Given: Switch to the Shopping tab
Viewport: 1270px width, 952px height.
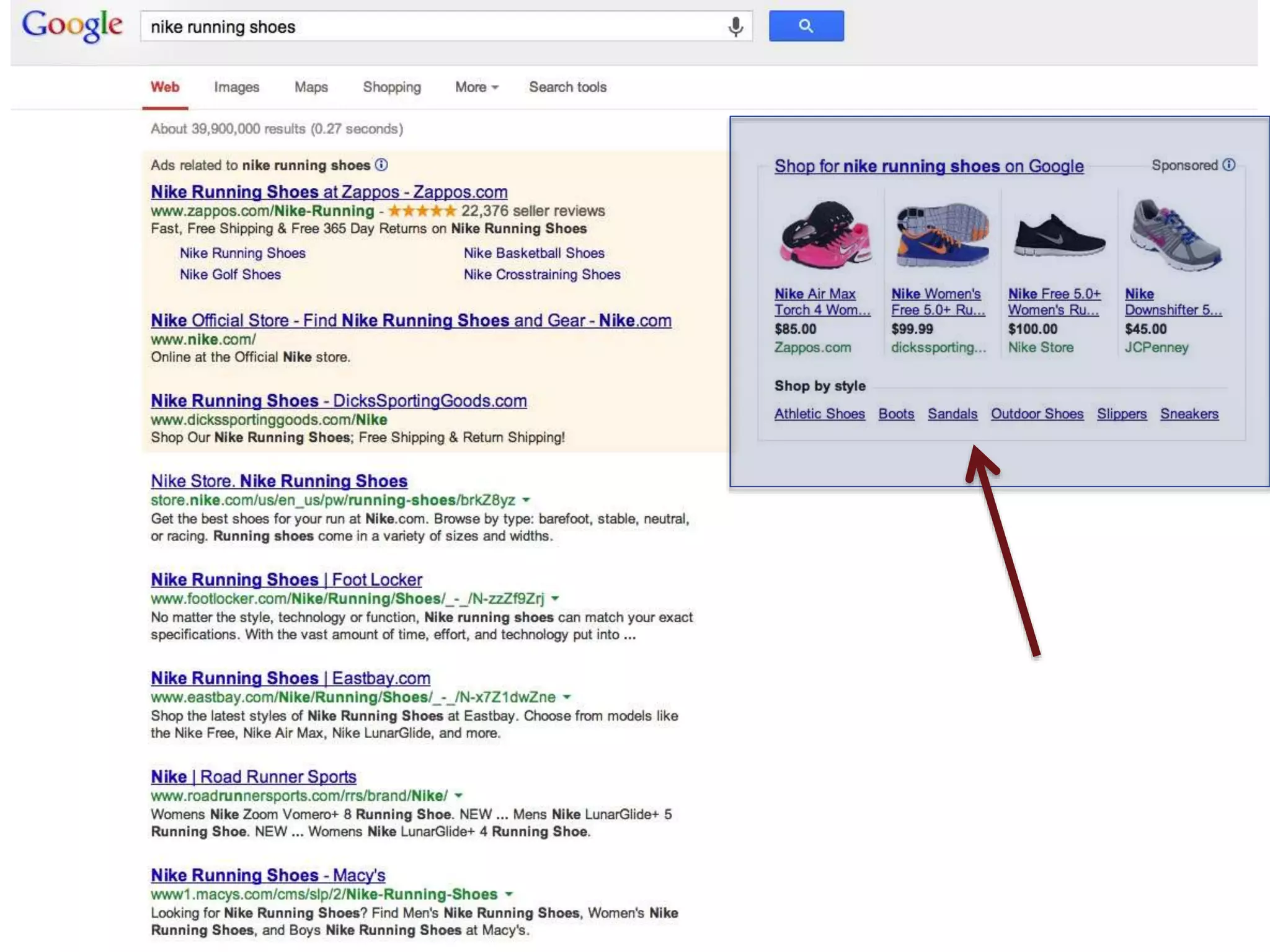Looking at the screenshot, I should coord(391,87).
